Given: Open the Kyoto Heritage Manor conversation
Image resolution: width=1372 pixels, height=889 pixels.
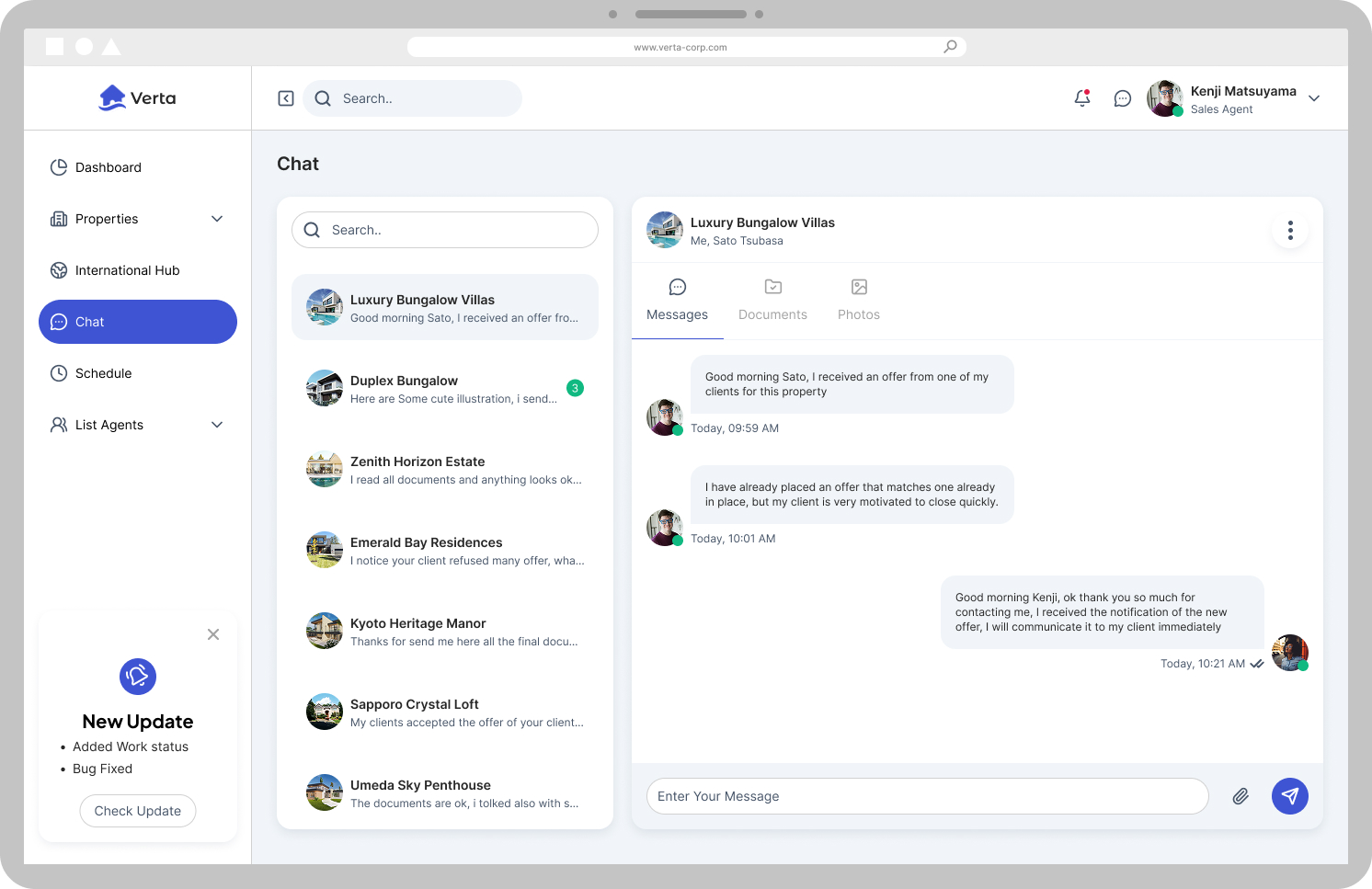Looking at the screenshot, I should [445, 631].
